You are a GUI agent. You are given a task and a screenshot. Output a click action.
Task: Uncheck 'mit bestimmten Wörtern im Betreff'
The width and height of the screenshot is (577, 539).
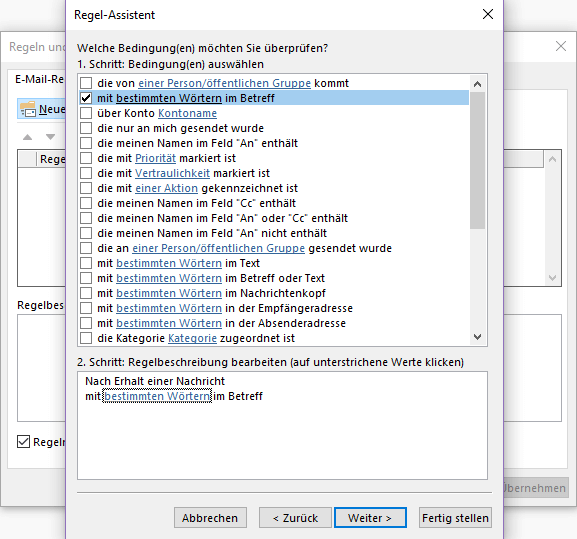click(x=86, y=98)
